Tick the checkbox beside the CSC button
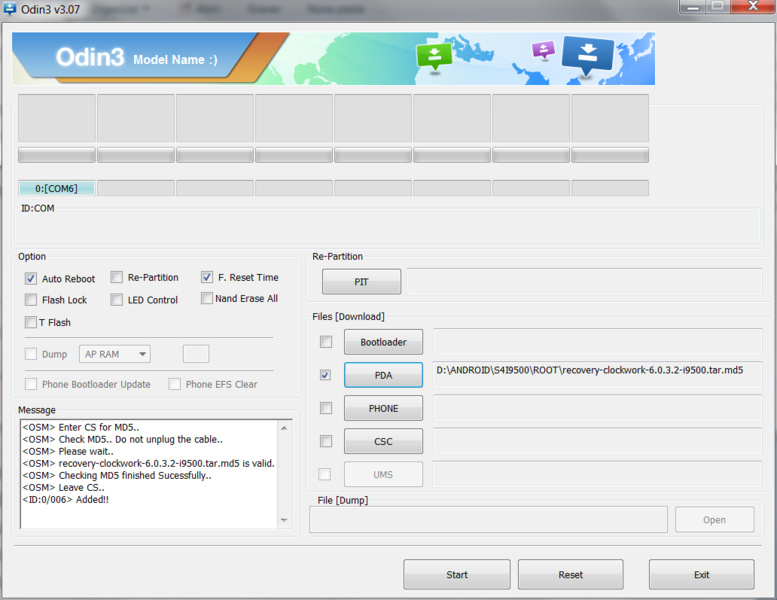 [326, 441]
